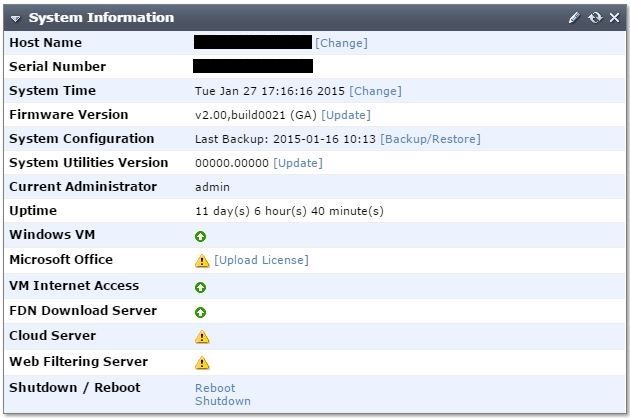Click the edit pencil icon in widget header

(574, 18)
